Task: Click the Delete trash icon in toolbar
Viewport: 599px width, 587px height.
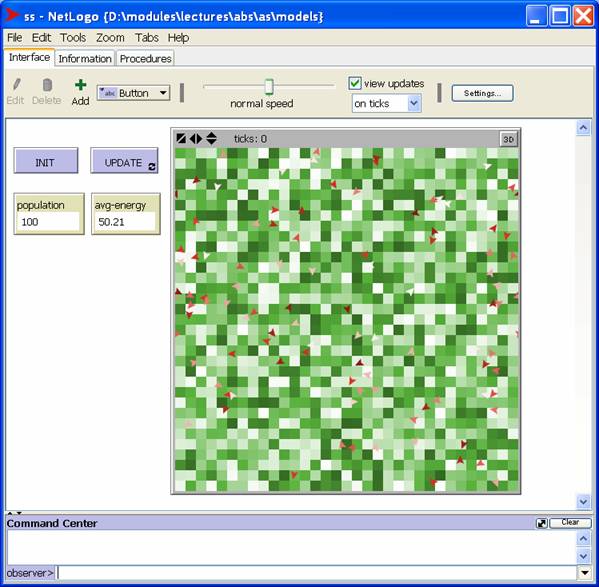Action: [x=47, y=85]
